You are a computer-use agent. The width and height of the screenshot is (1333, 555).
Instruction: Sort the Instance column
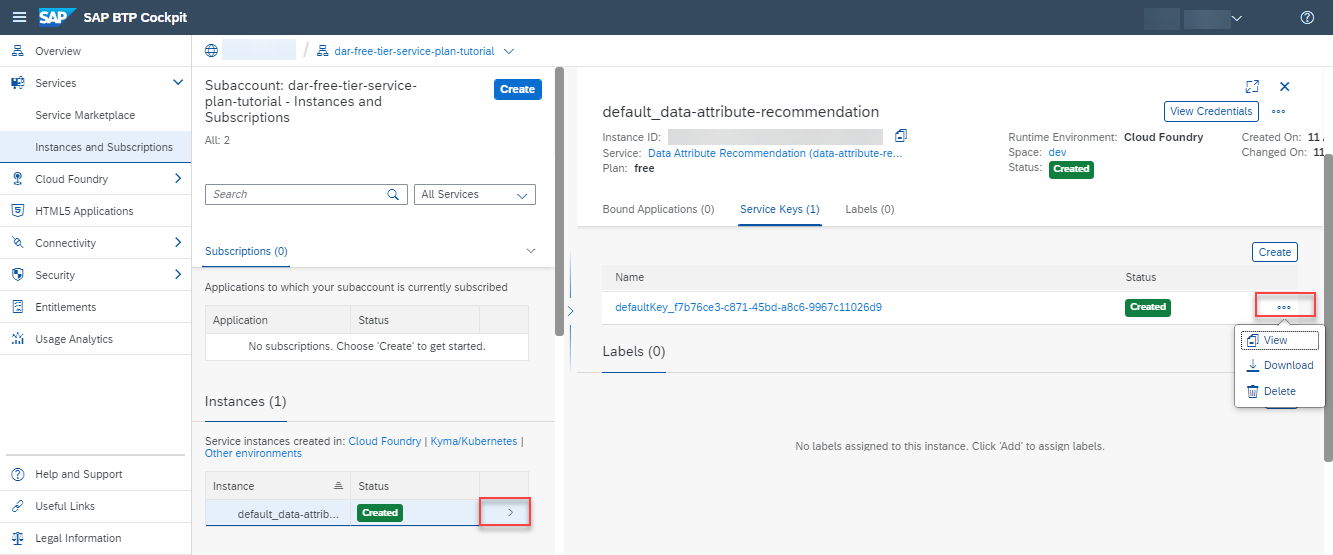(x=338, y=486)
